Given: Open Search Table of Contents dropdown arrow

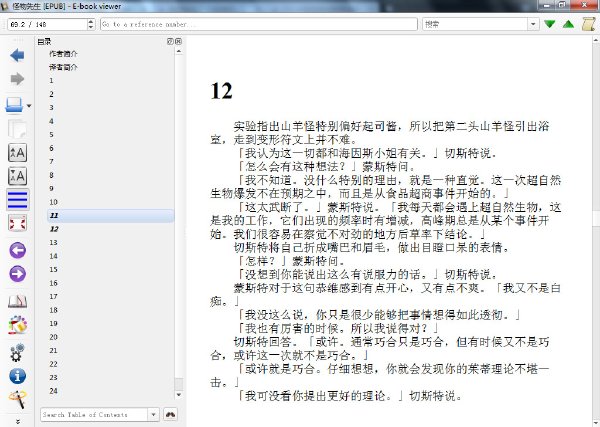Looking at the screenshot, I should tap(153, 414).
